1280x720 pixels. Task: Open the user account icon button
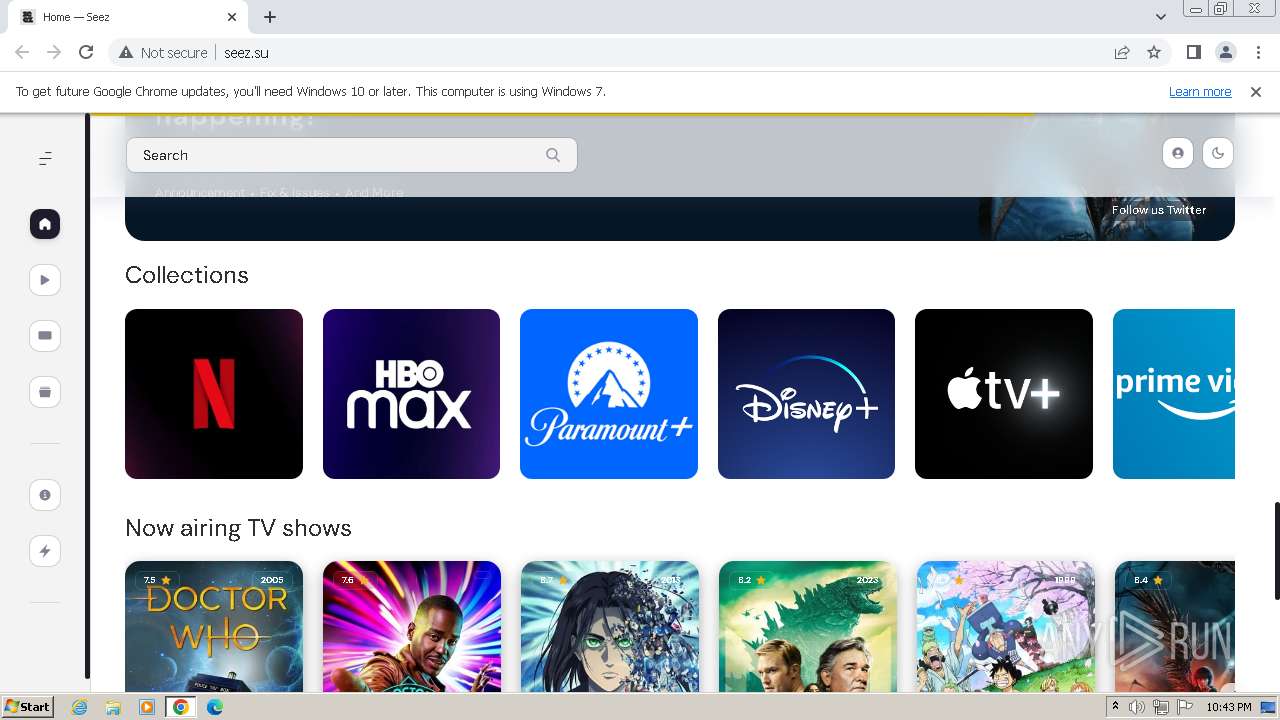pyautogui.click(x=1178, y=153)
